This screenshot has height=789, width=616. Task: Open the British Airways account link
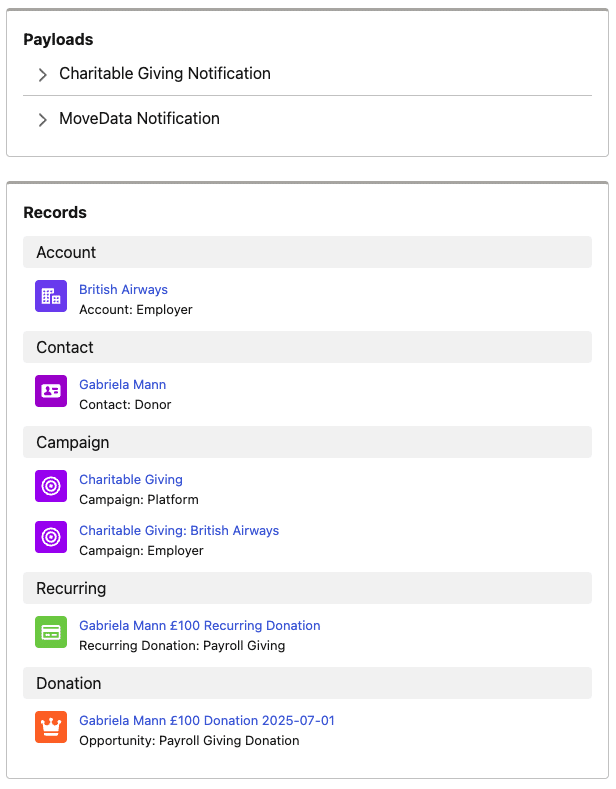coord(123,289)
